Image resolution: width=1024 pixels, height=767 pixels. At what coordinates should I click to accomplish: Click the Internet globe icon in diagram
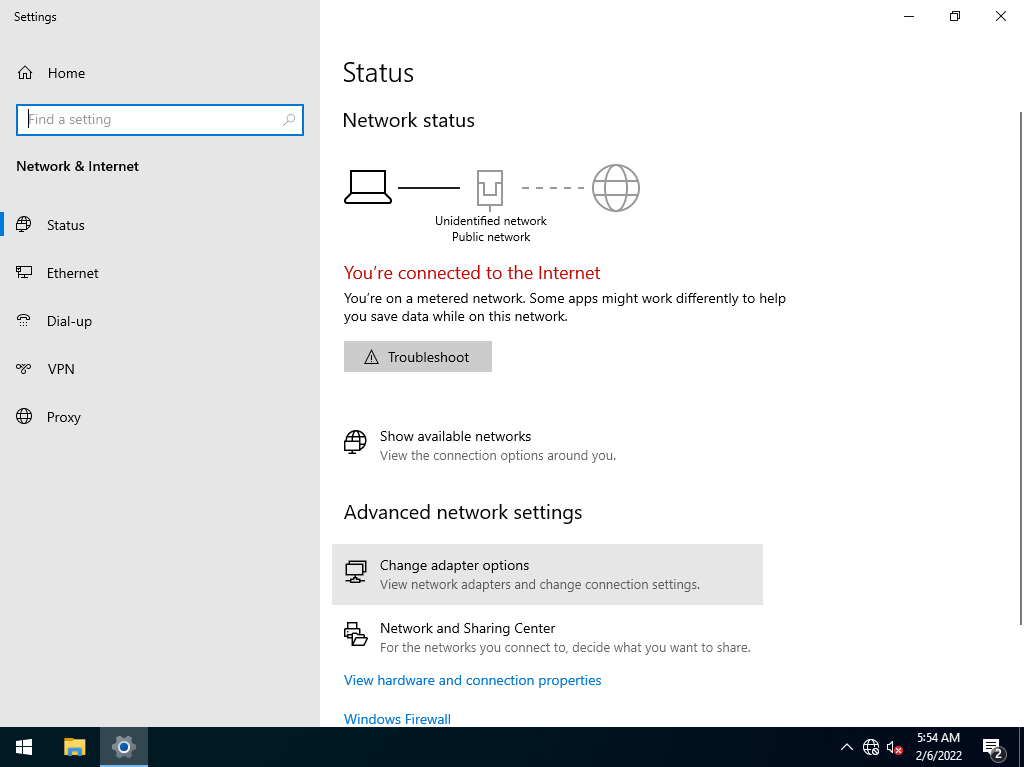[x=616, y=188]
